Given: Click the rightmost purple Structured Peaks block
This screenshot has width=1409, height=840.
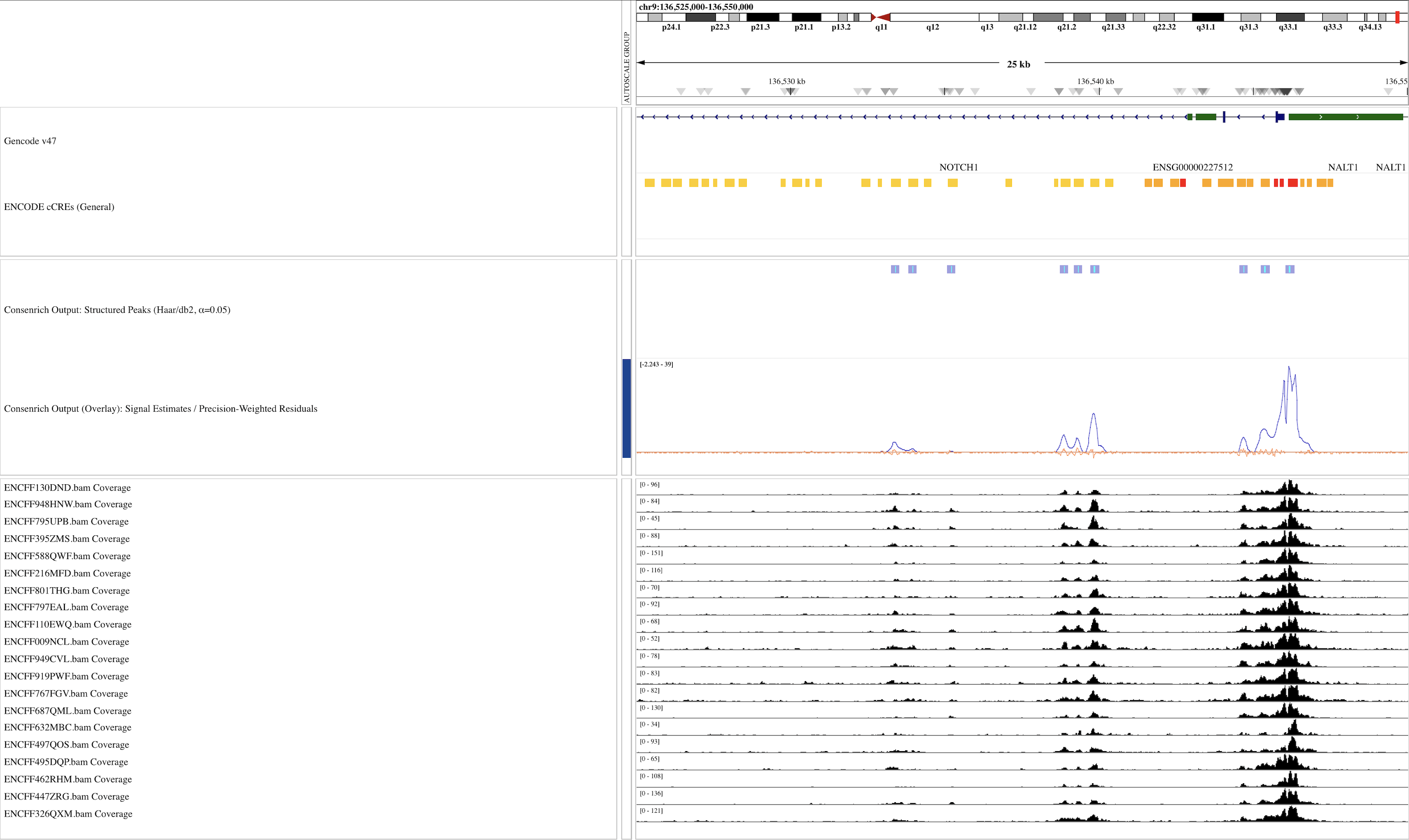Looking at the screenshot, I should point(1290,269).
